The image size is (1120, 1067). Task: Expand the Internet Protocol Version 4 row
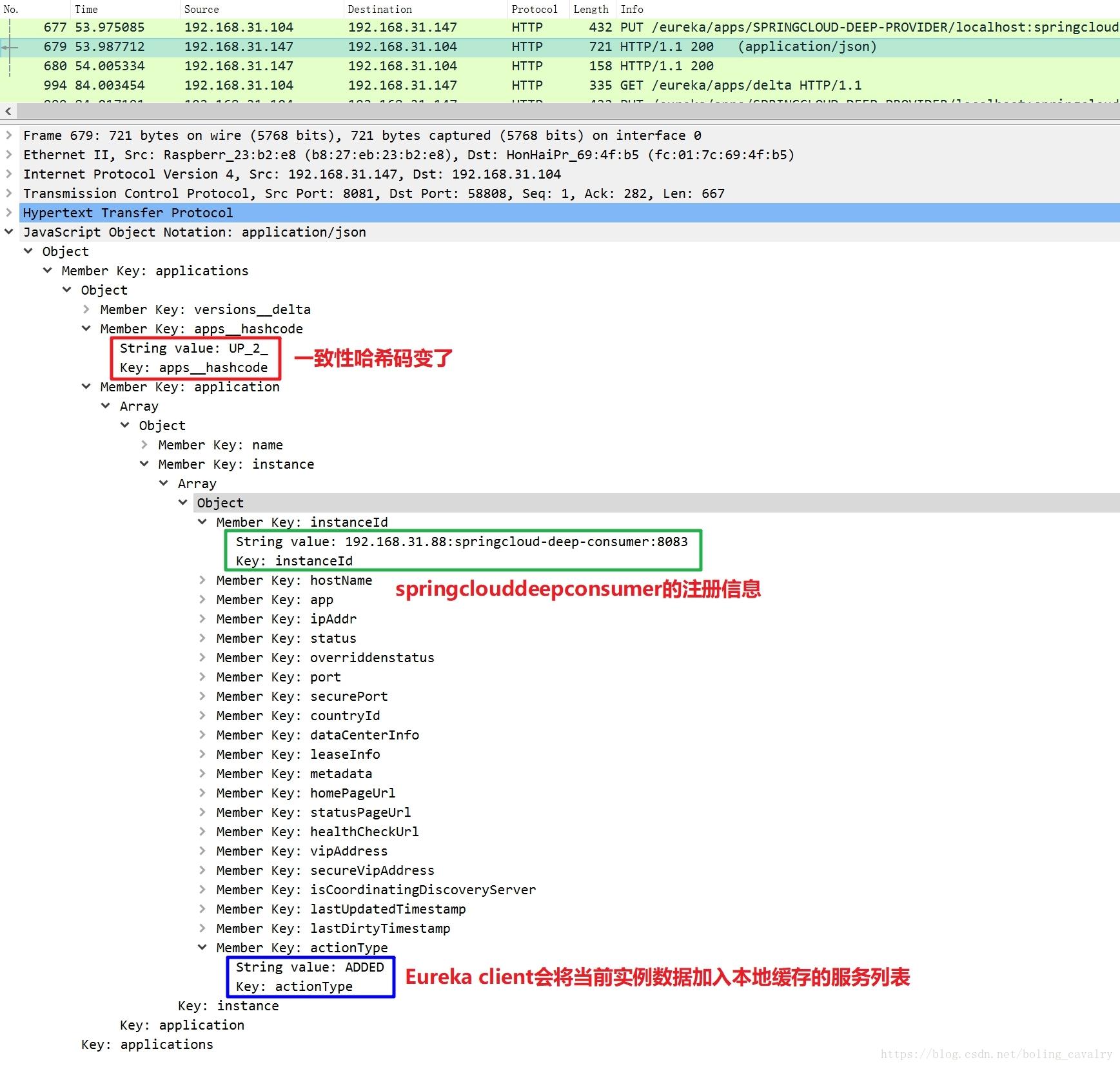tap(9, 174)
